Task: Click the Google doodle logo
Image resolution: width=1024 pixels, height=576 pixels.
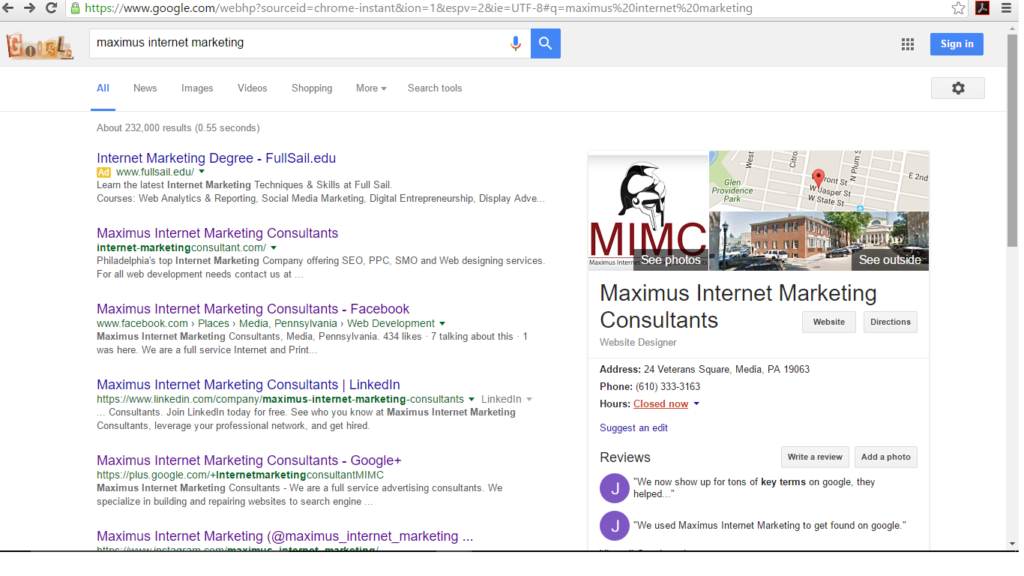Action: pyautogui.click(x=39, y=46)
